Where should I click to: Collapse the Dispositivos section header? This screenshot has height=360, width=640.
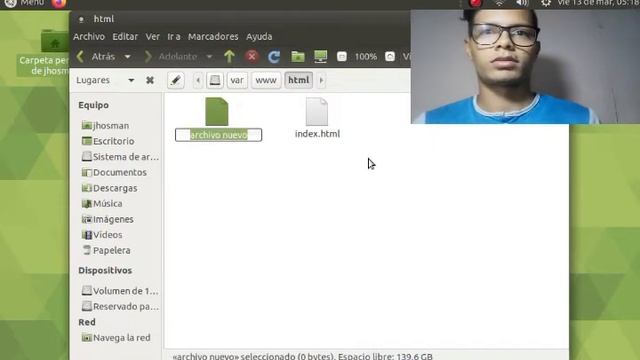pos(105,271)
